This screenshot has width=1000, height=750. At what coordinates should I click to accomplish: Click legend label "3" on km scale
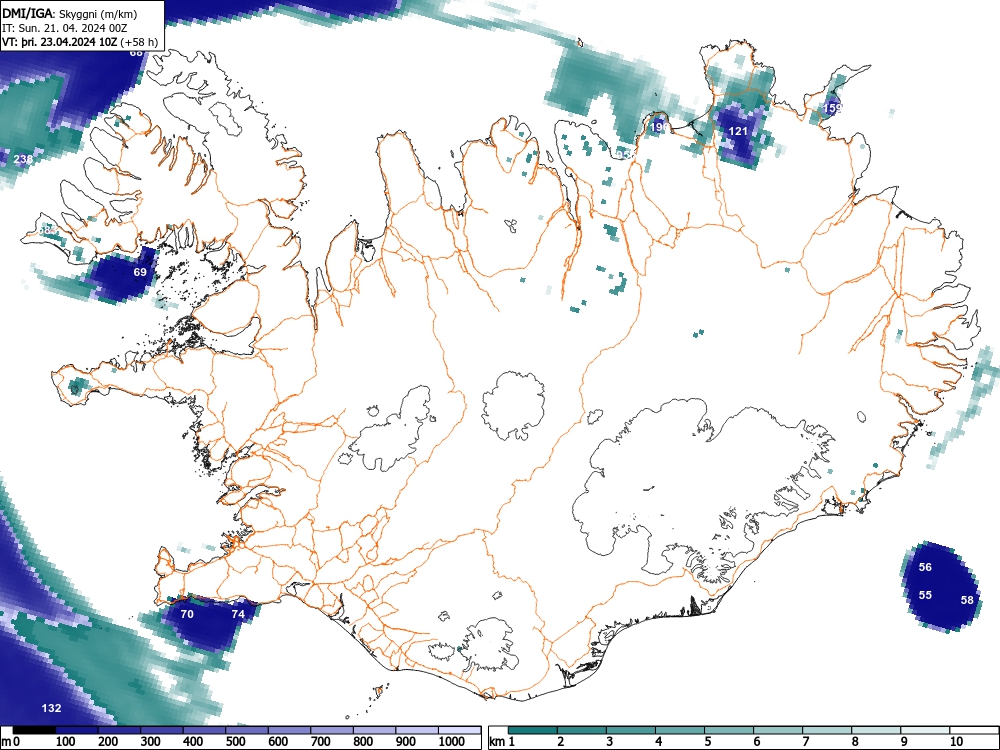click(x=610, y=742)
